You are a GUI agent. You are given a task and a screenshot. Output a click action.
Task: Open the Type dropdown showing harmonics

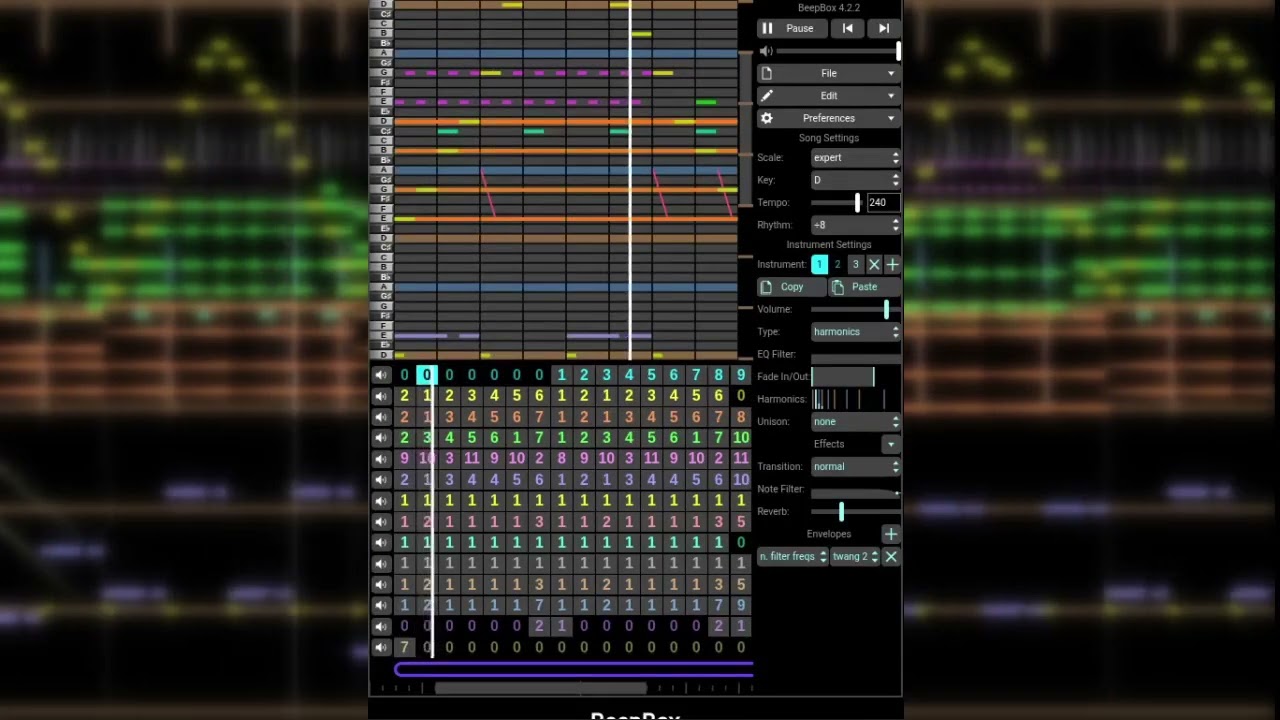tap(856, 332)
